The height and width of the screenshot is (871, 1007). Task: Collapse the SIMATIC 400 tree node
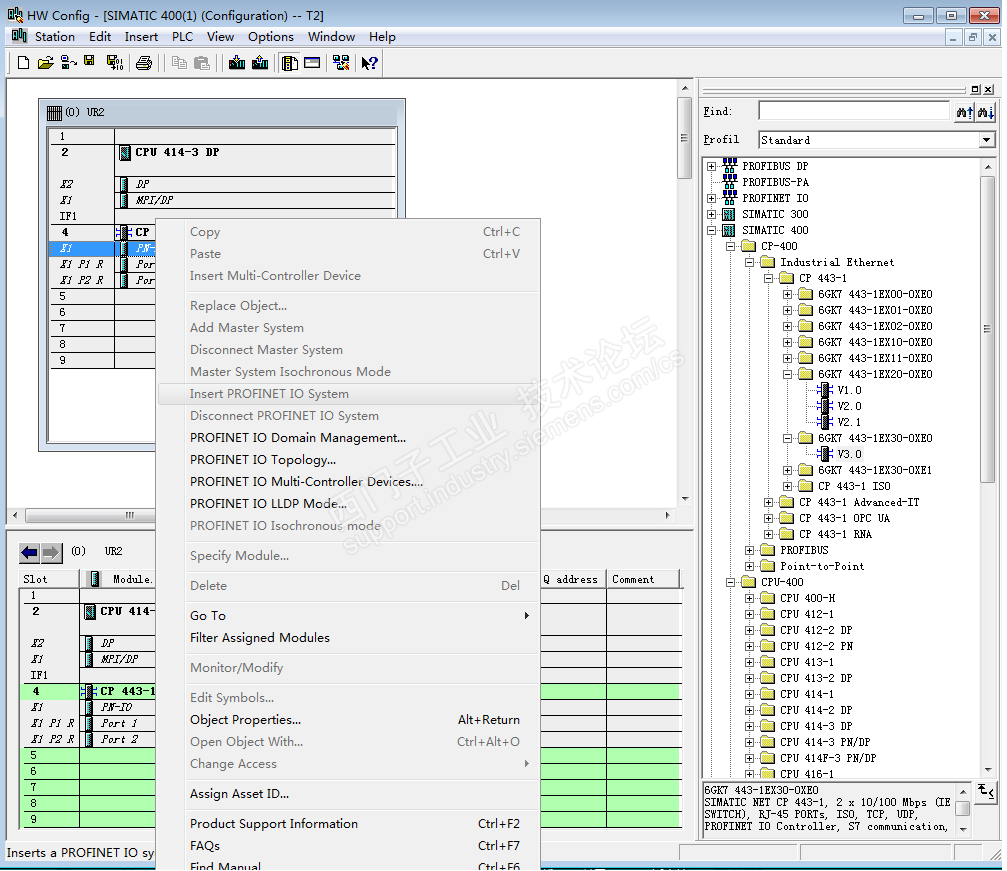712,230
